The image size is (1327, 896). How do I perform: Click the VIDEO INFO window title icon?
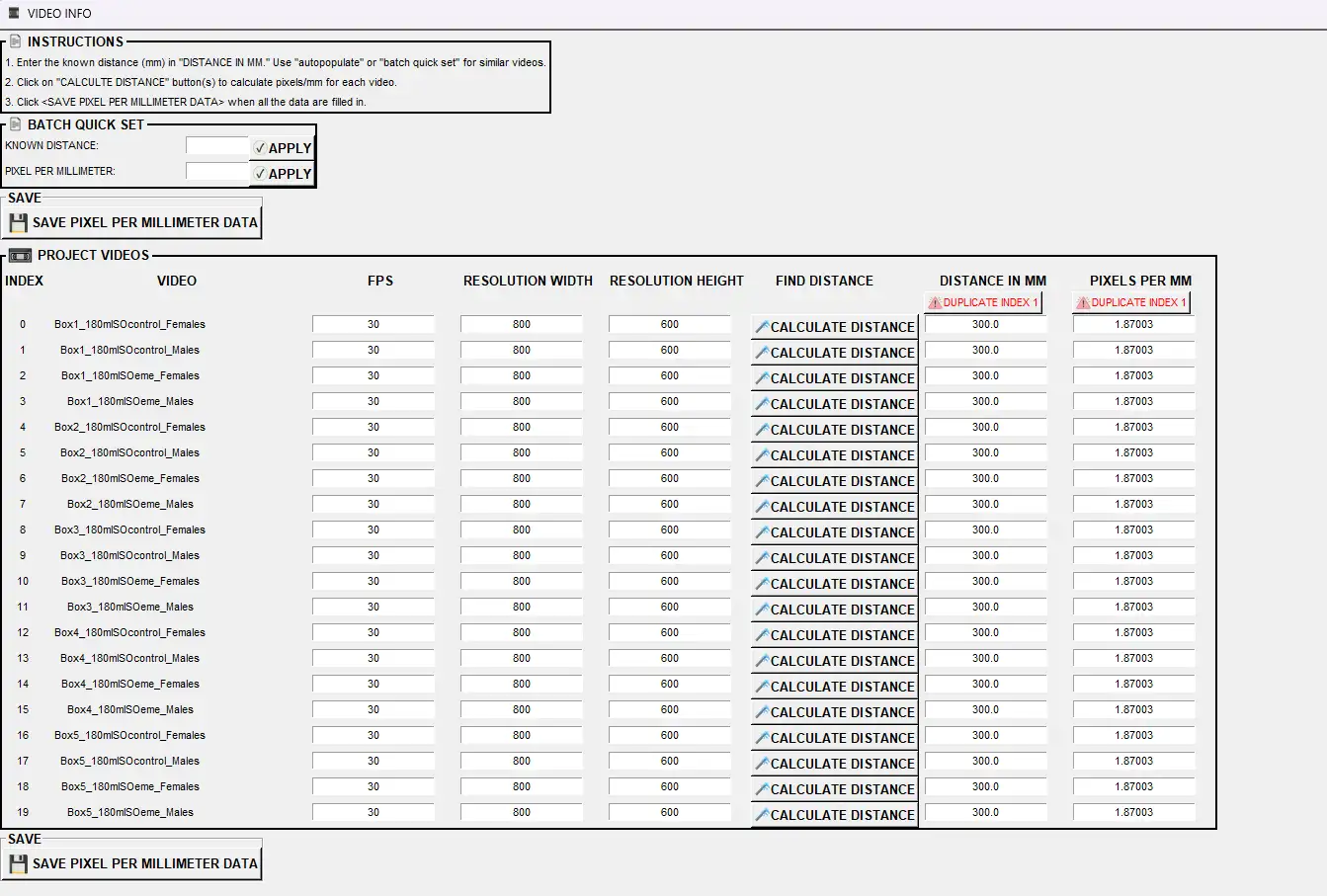pos(13,13)
